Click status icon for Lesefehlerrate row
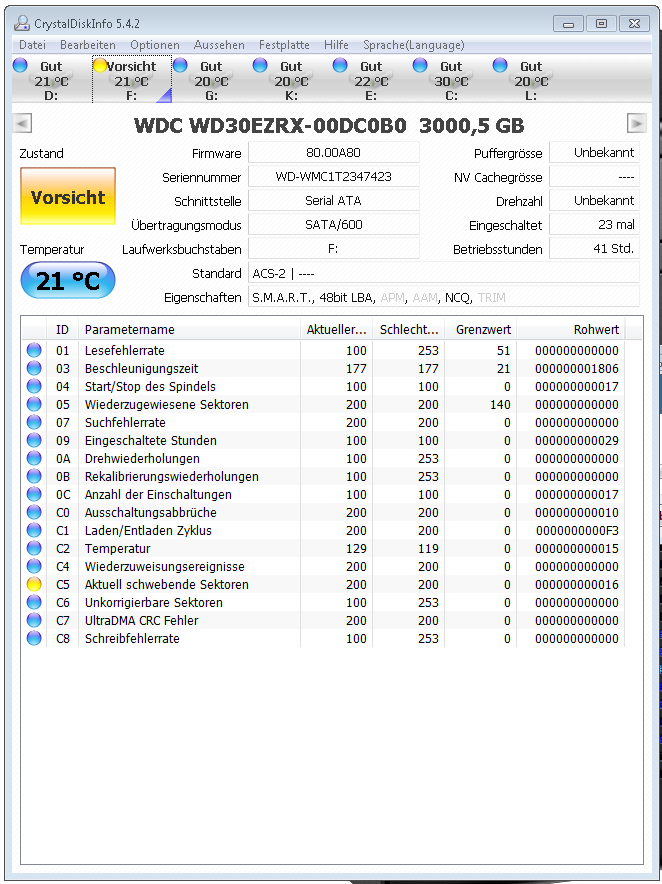662x884 pixels. pos(34,350)
